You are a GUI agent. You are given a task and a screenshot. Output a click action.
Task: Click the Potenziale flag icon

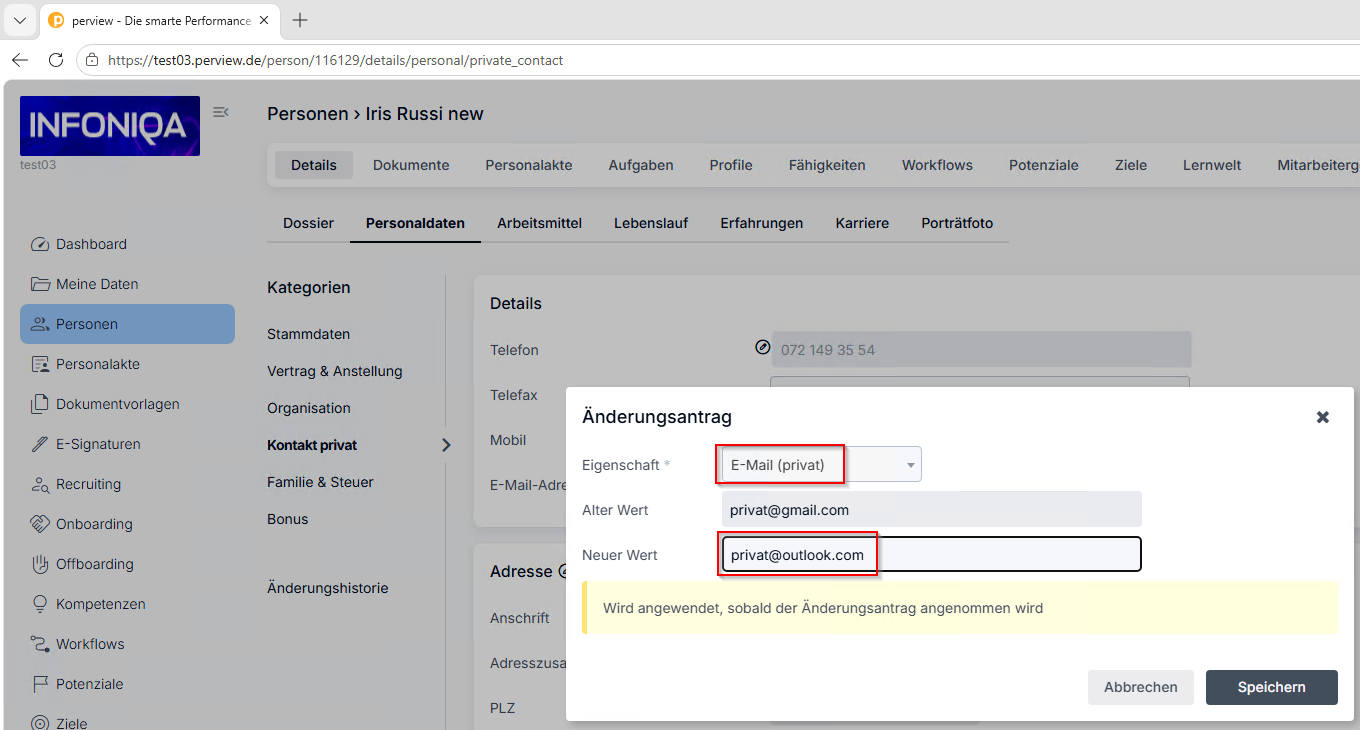(40, 684)
